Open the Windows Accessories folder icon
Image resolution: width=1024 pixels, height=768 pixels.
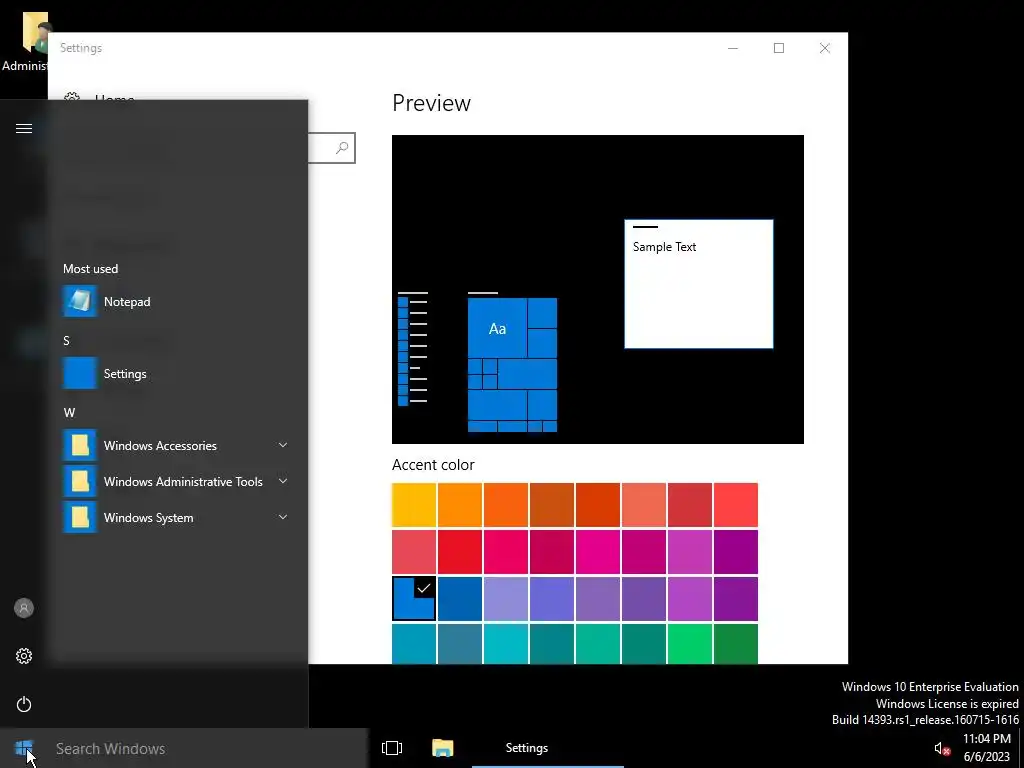pyautogui.click(x=80, y=445)
